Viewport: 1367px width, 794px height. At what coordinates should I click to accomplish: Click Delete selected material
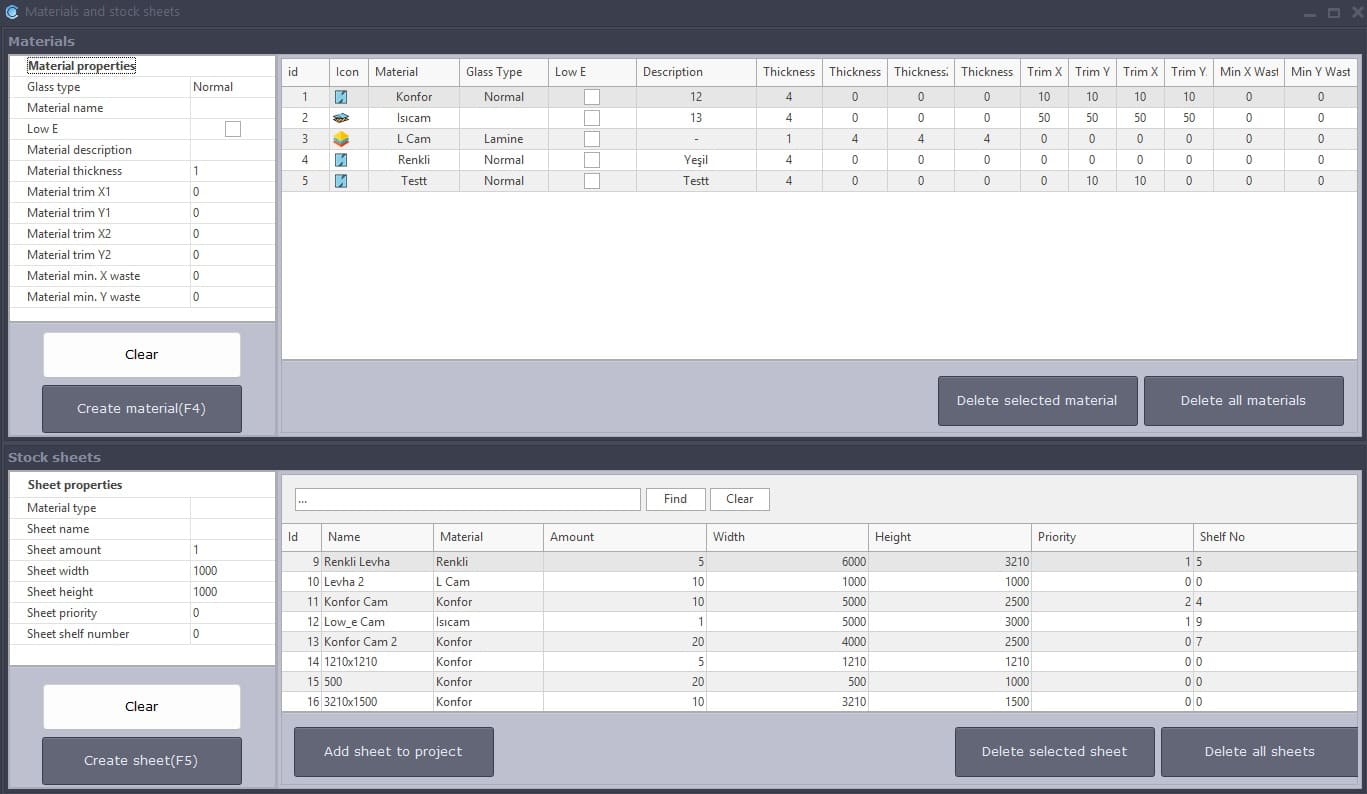[x=1037, y=400]
